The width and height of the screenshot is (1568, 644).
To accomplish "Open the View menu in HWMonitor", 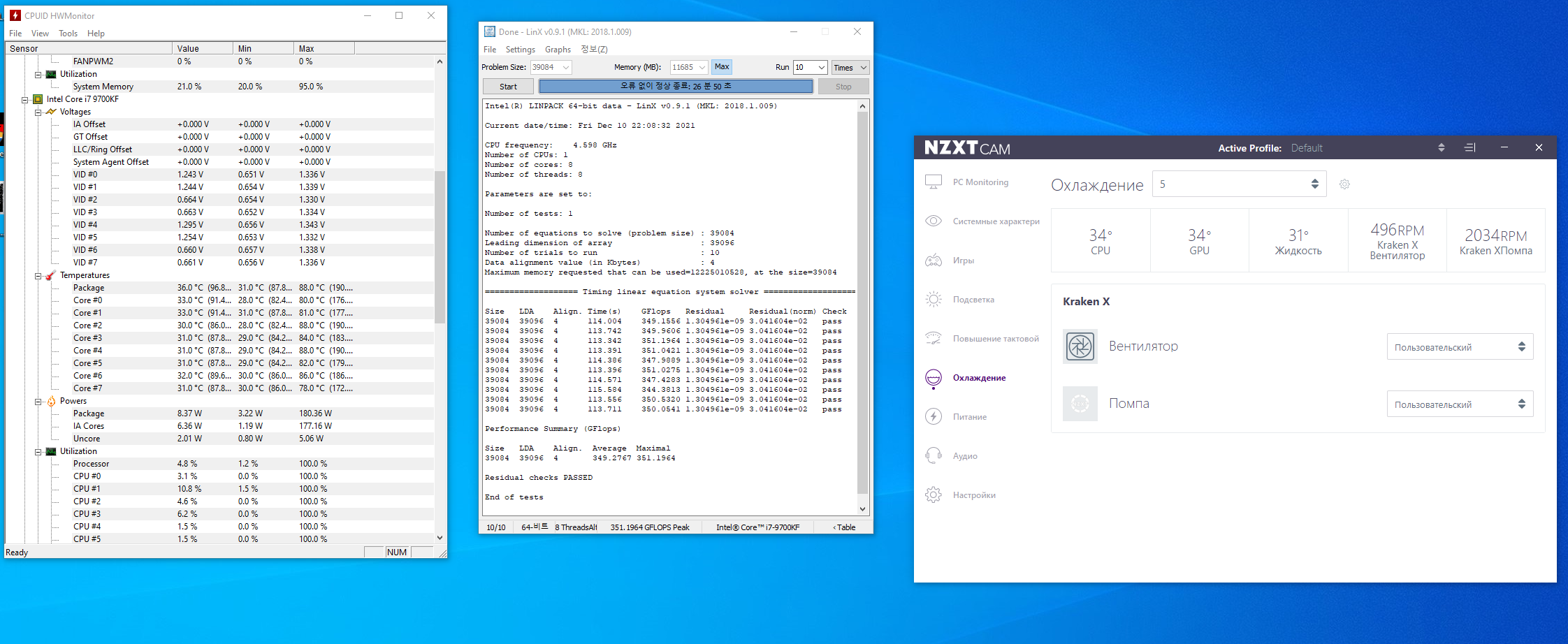I will [x=40, y=34].
